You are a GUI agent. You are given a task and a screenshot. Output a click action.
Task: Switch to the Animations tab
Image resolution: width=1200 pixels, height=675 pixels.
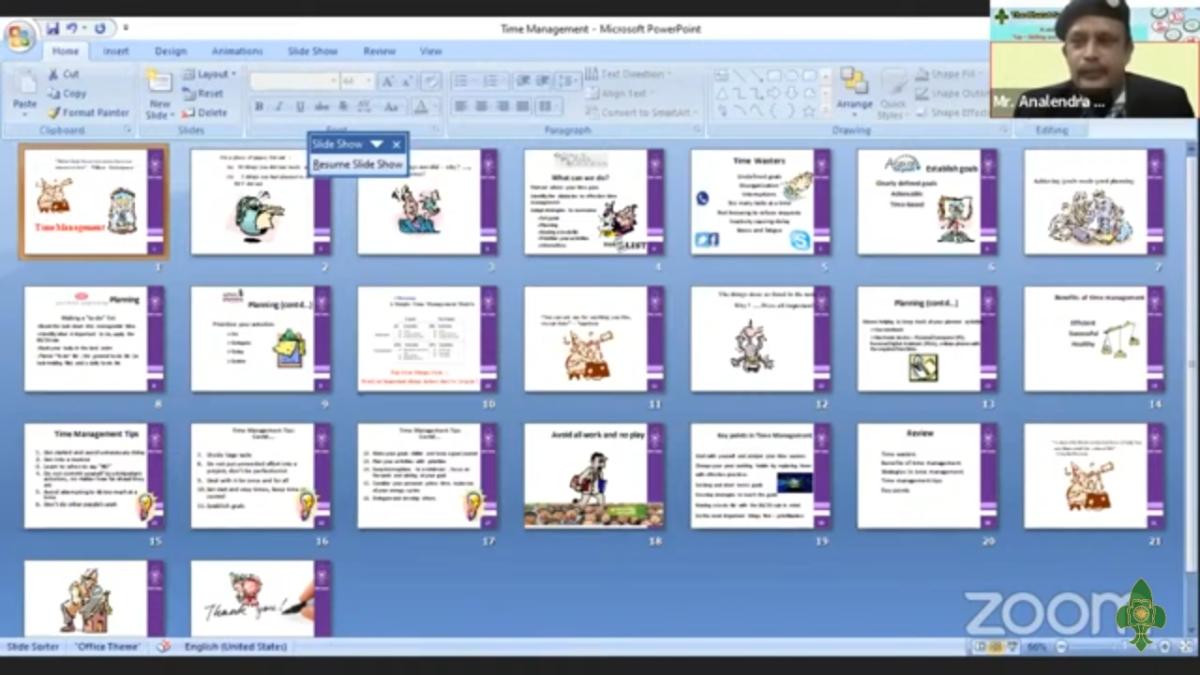pyautogui.click(x=237, y=51)
